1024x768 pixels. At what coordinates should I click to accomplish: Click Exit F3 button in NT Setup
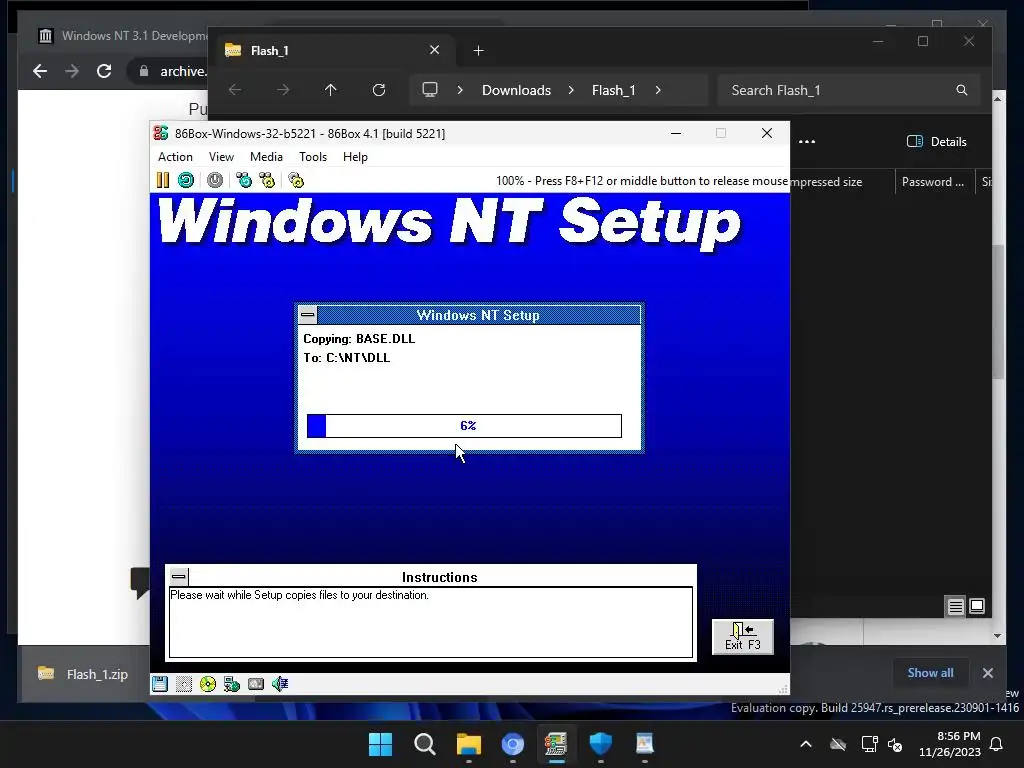[743, 637]
